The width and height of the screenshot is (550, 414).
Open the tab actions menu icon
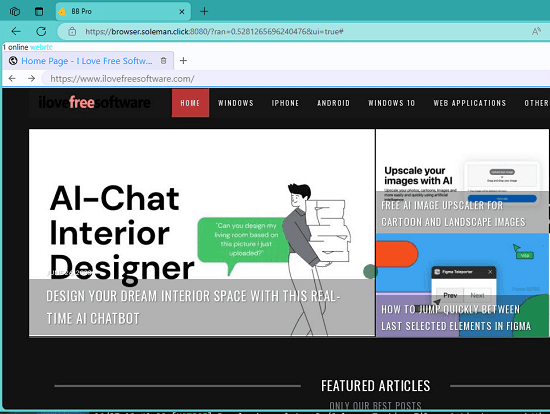39,12
